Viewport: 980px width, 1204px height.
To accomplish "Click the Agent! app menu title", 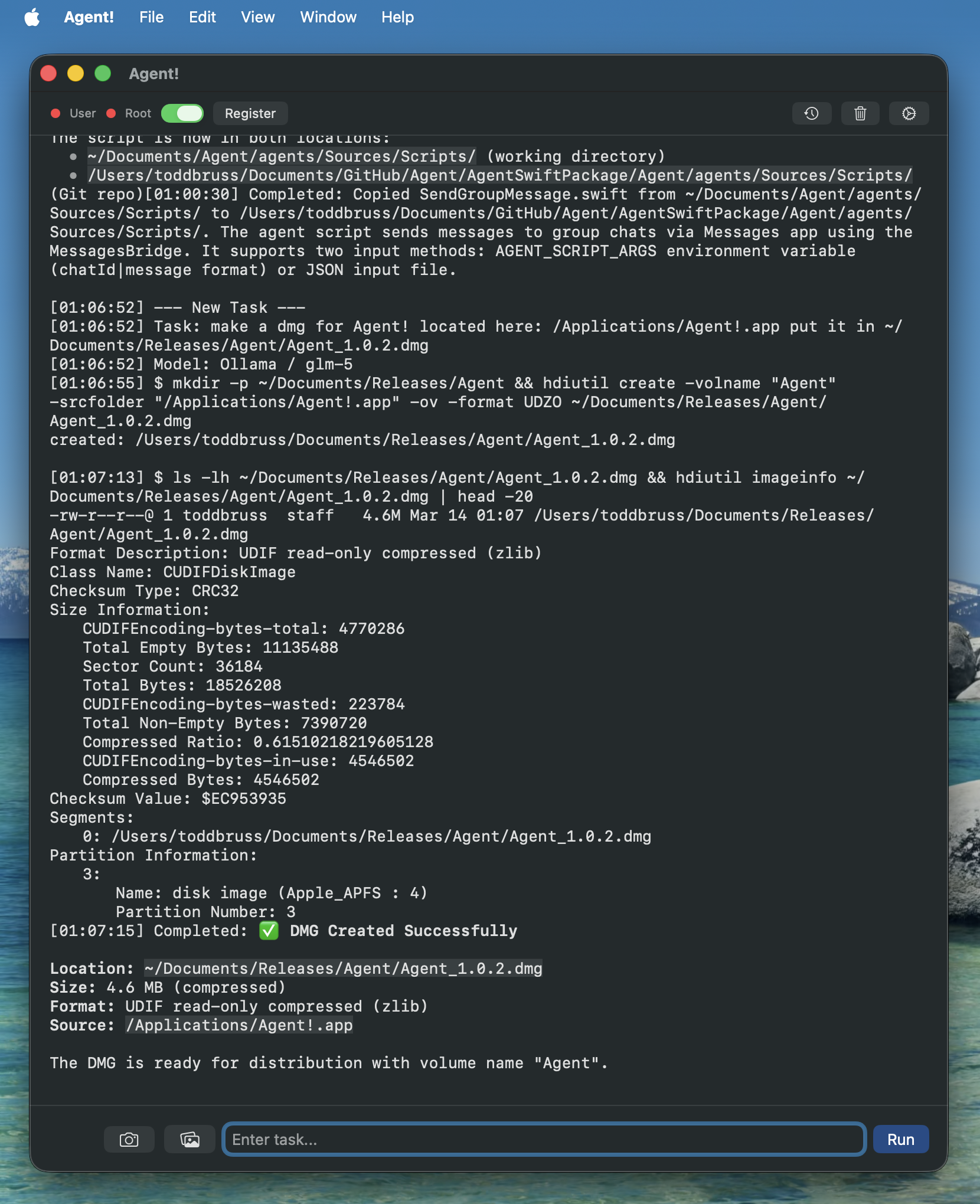I will click(89, 17).
